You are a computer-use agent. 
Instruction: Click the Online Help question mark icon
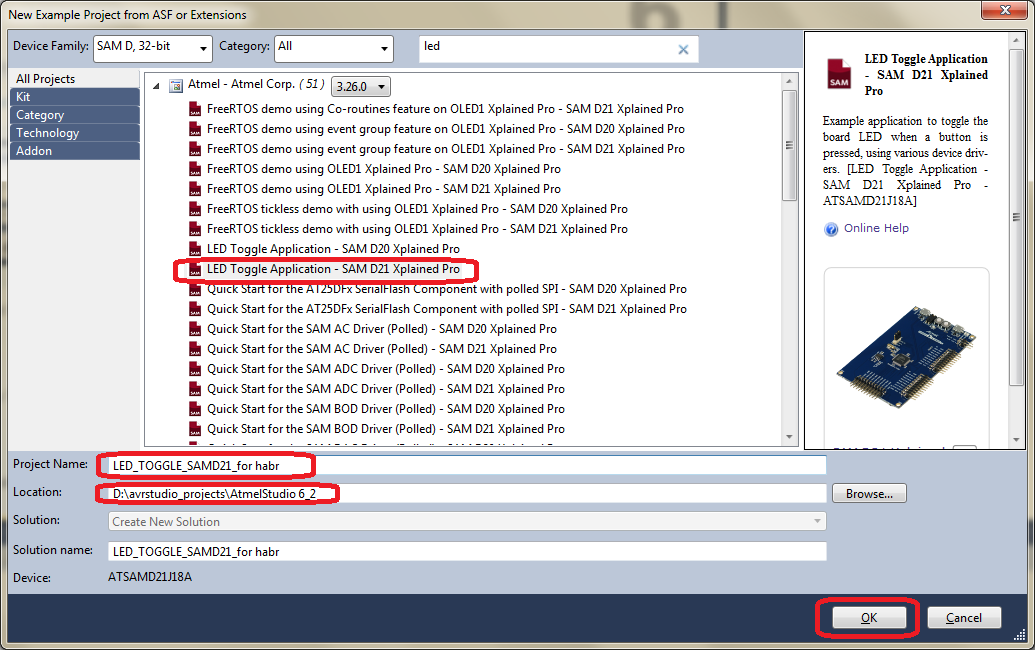coord(831,229)
